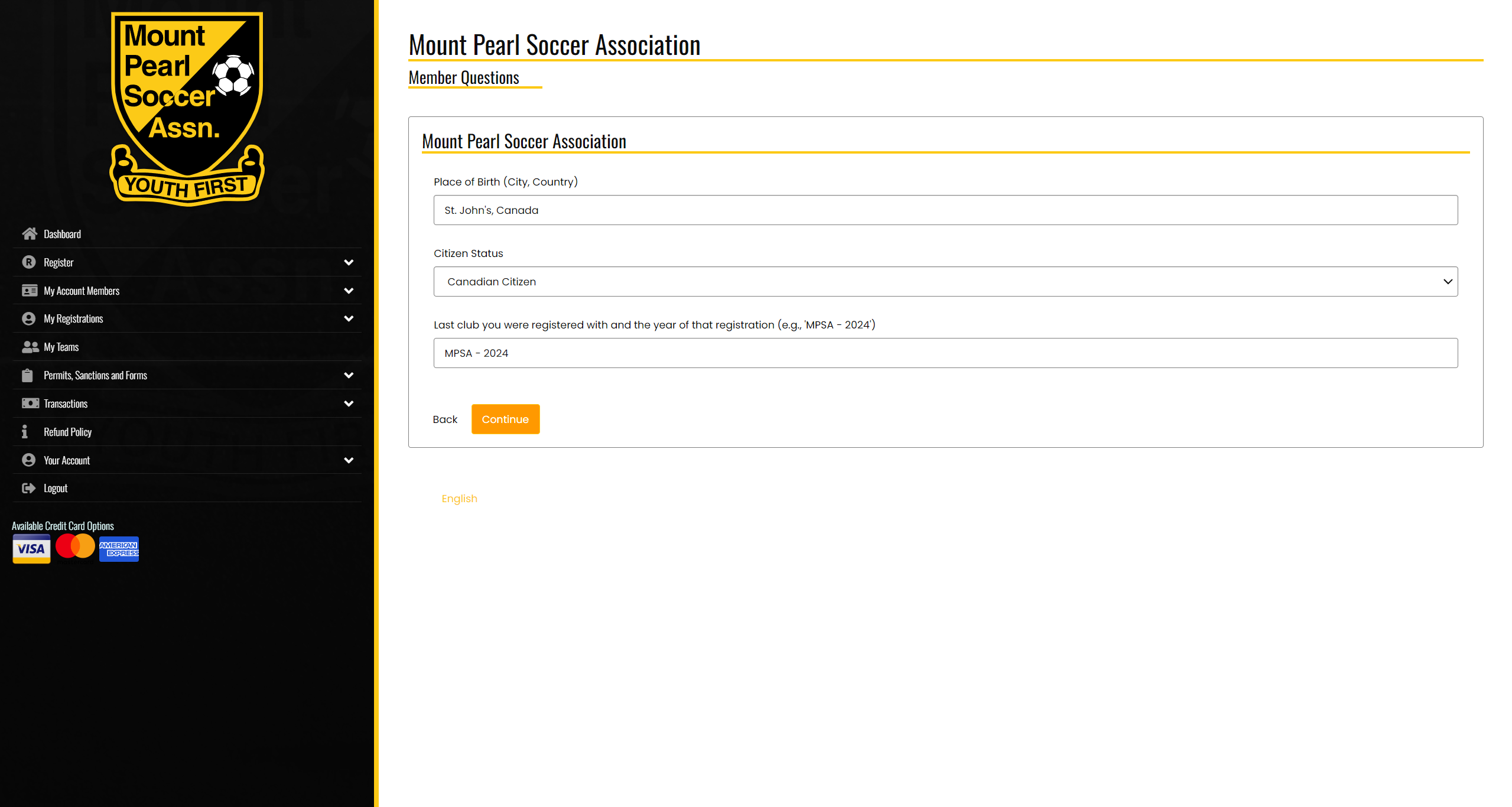This screenshot has width=1512, height=807.
Task: Click the Place of Birth input field
Action: 945,210
